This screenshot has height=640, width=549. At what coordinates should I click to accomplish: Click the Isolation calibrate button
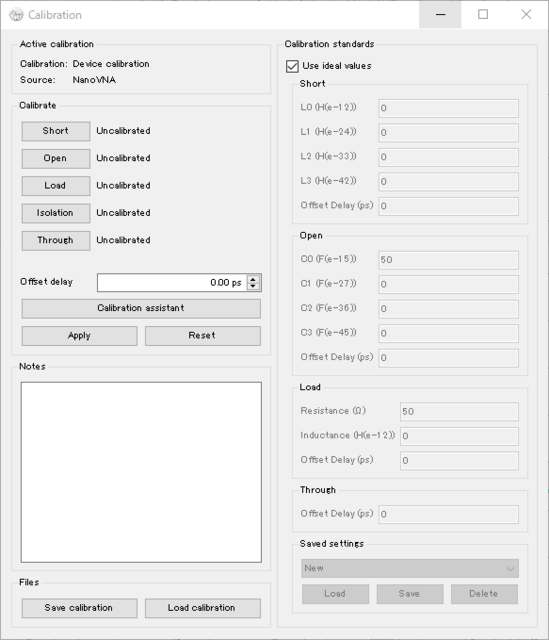(x=56, y=213)
